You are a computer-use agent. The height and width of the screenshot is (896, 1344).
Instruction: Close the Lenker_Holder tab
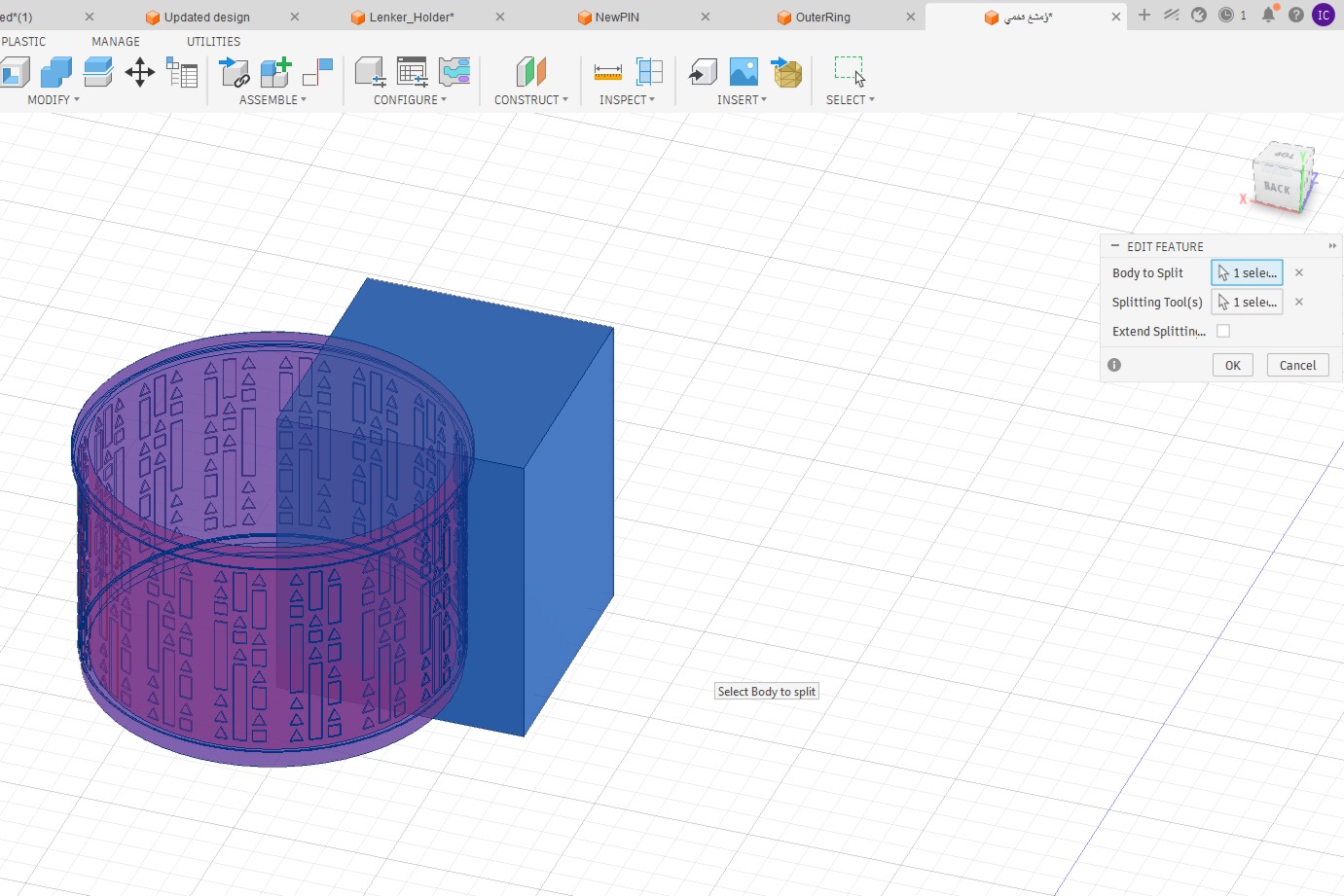(500, 17)
